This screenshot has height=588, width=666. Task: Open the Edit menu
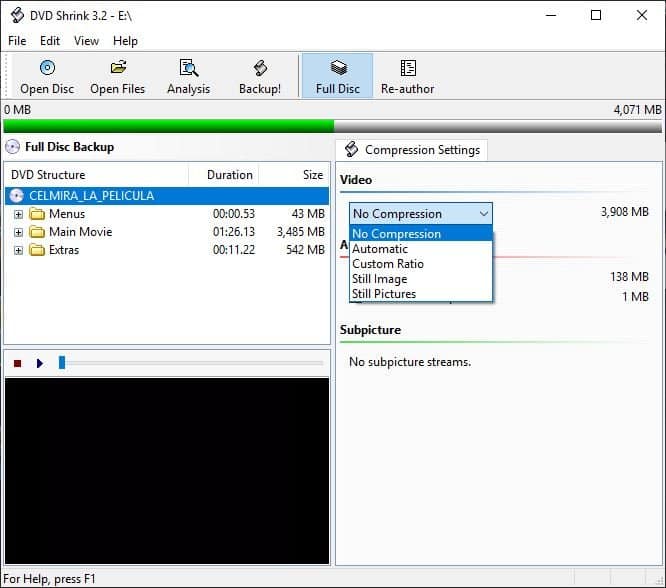[50, 41]
